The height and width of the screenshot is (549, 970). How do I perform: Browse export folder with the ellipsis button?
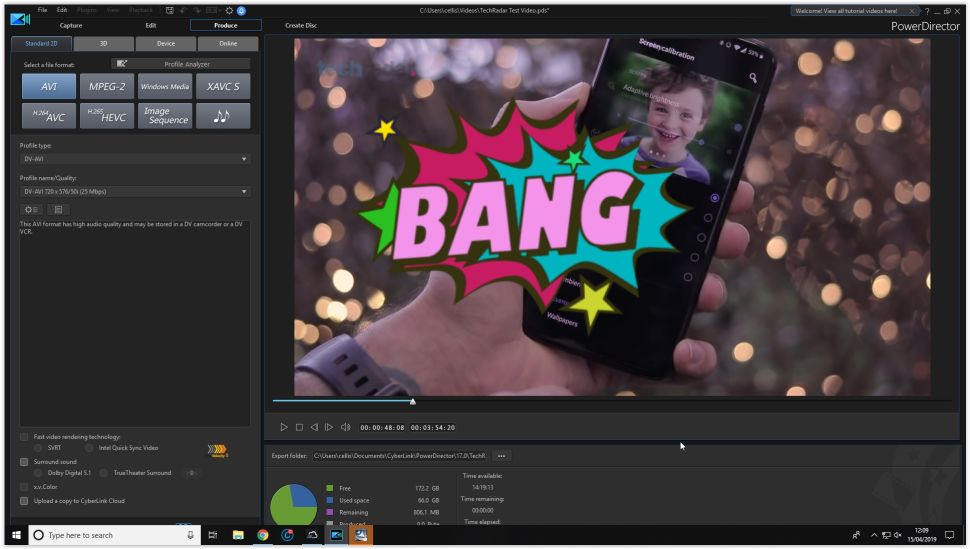pos(501,456)
